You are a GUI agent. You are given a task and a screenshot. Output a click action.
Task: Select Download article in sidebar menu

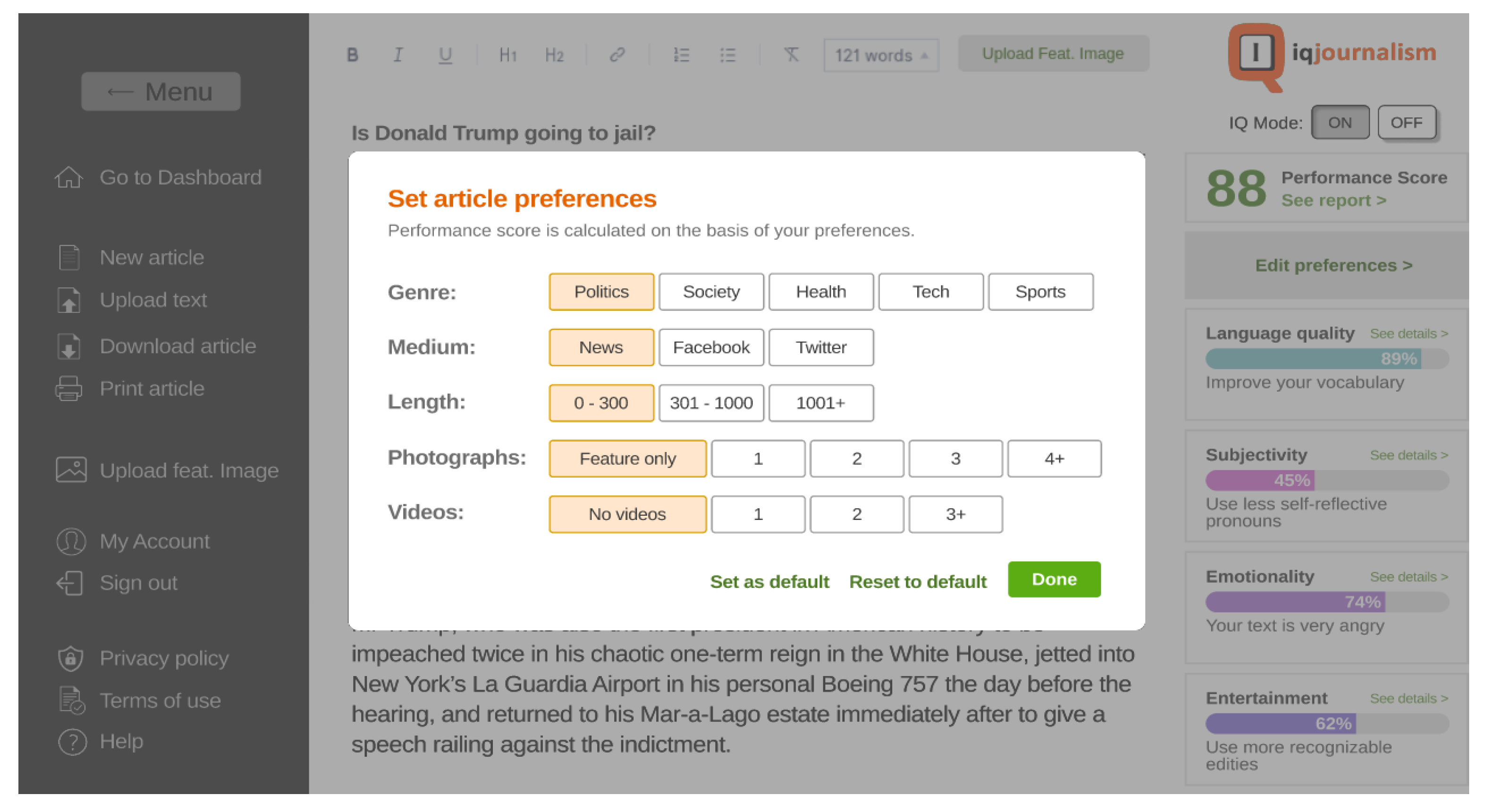(x=177, y=346)
